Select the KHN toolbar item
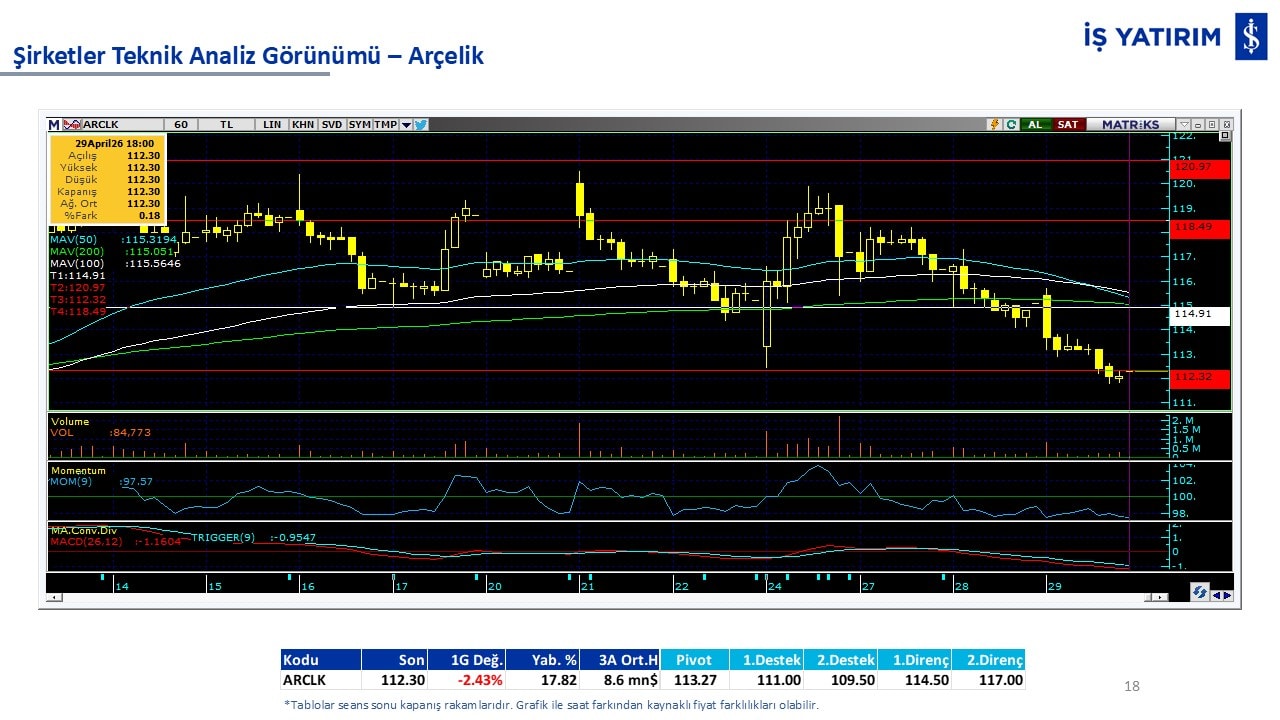This screenshot has width=1280, height=720. click(302, 125)
